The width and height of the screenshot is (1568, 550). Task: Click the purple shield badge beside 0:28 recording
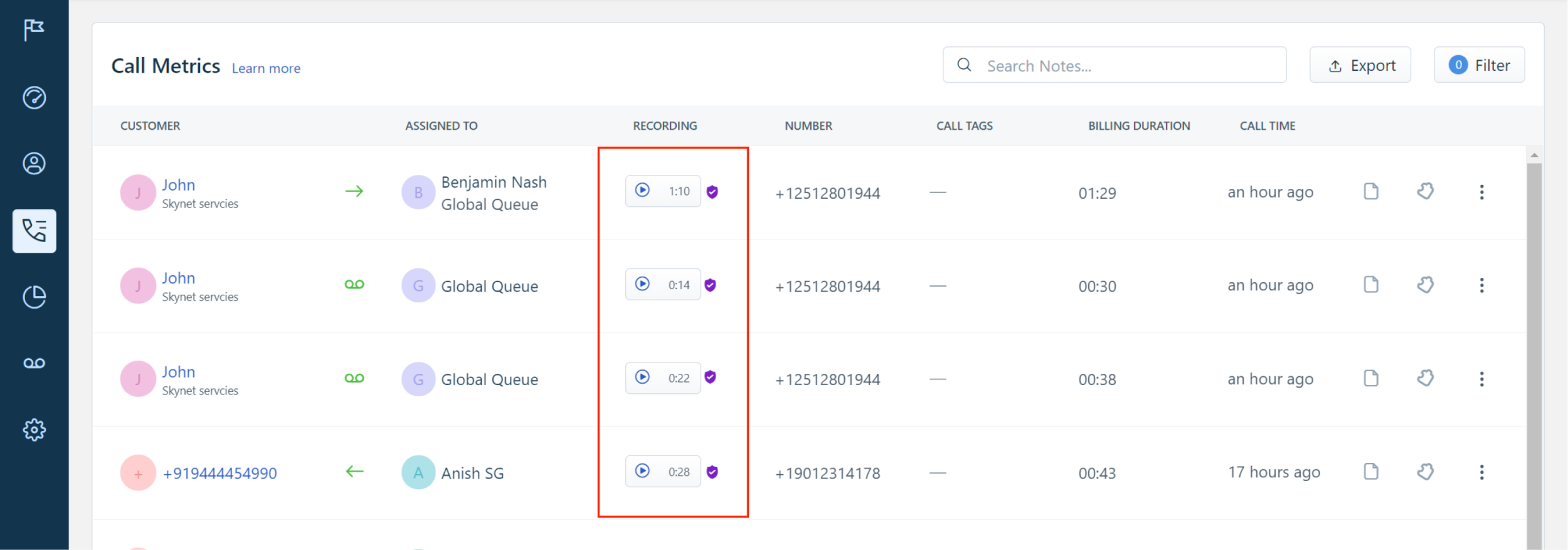(712, 472)
